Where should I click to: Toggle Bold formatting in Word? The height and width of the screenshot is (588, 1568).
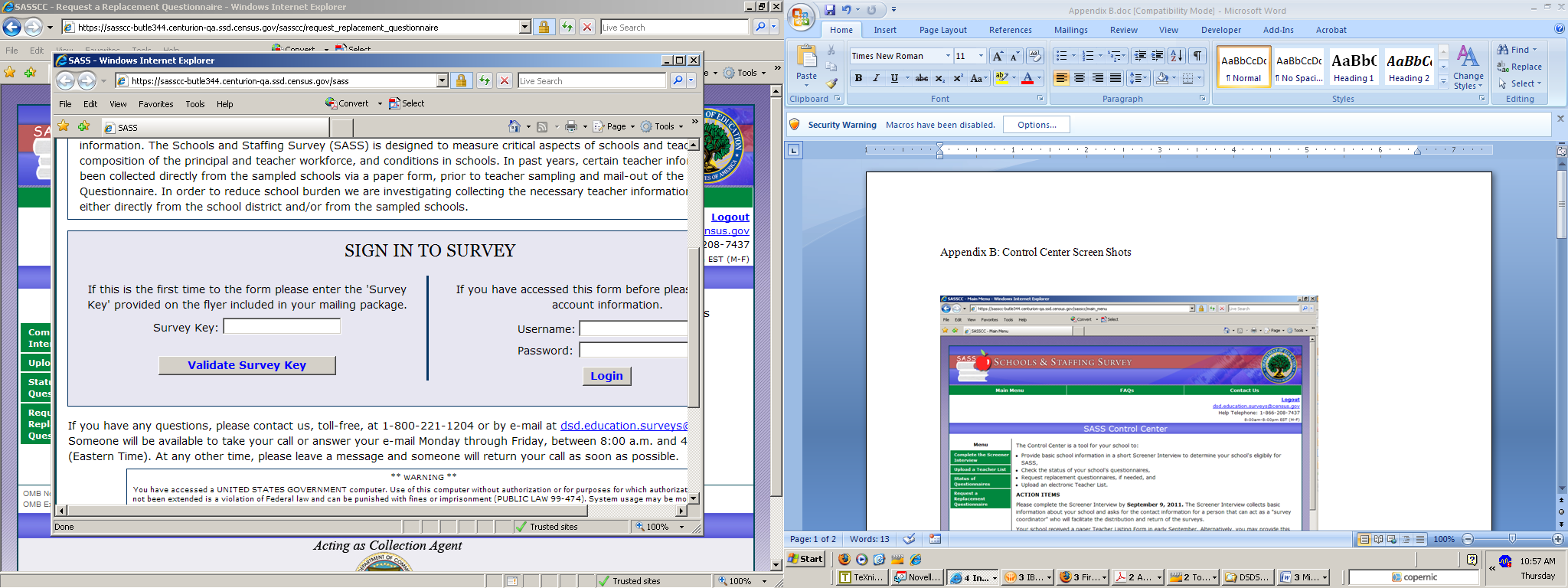pos(858,78)
